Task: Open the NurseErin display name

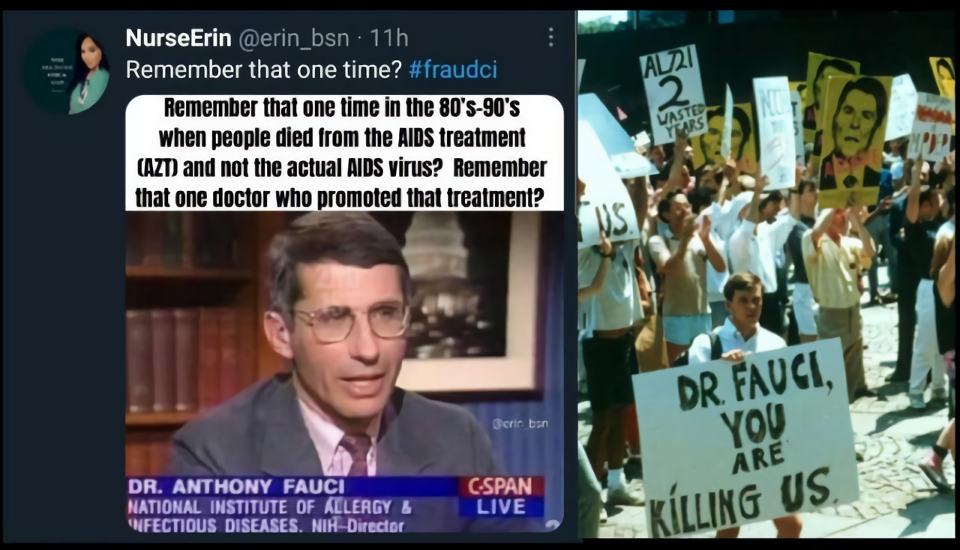Action: (x=179, y=38)
